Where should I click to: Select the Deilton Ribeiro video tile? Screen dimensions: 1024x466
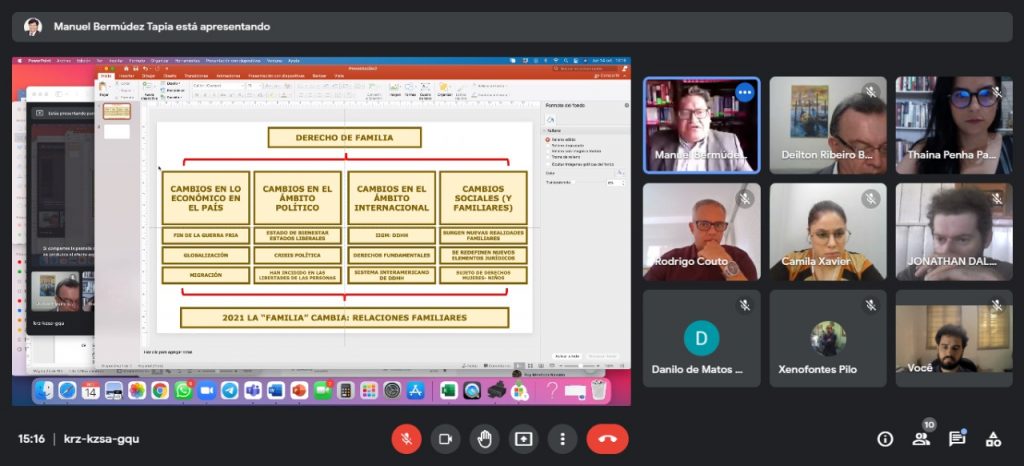tap(827, 125)
